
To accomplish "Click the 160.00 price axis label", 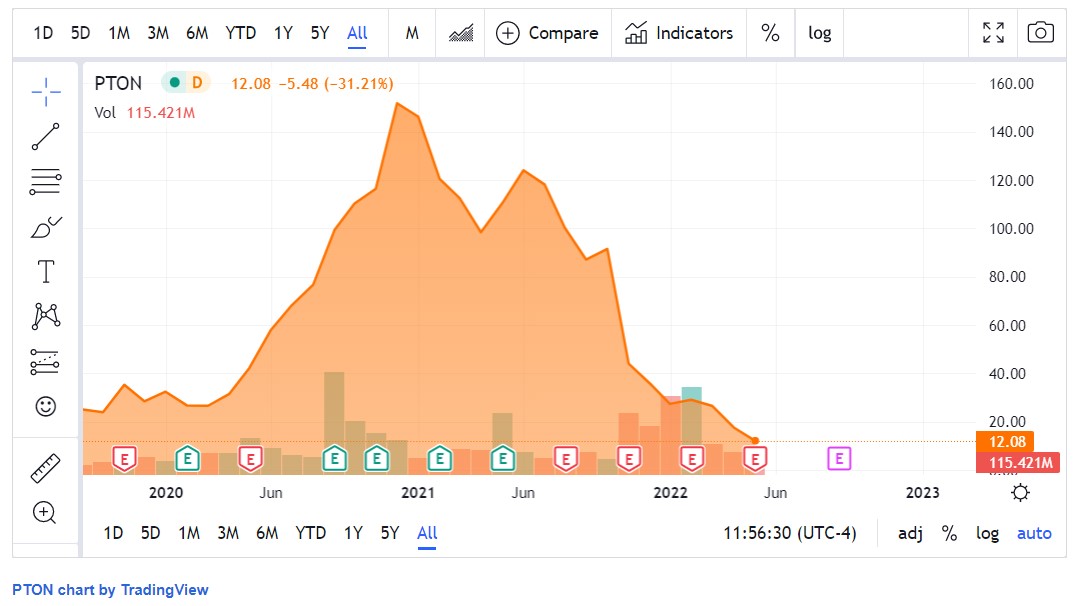I will click(x=1011, y=84).
